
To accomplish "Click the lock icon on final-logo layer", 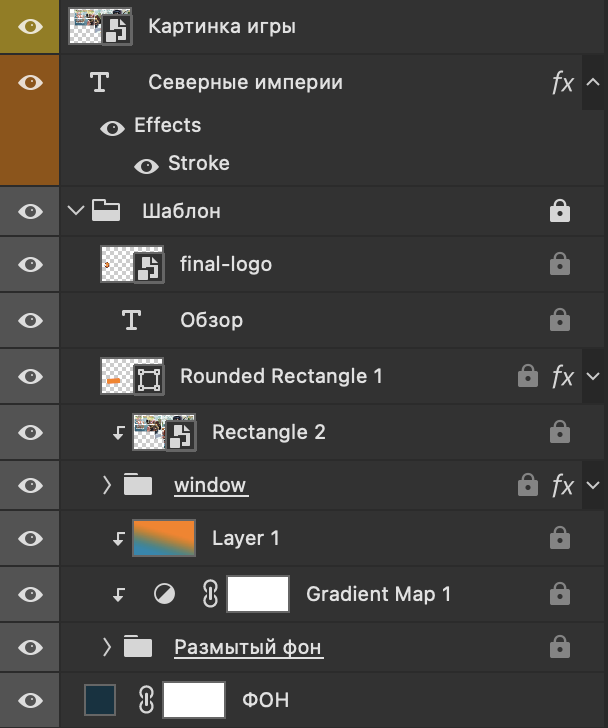I will click(560, 265).
